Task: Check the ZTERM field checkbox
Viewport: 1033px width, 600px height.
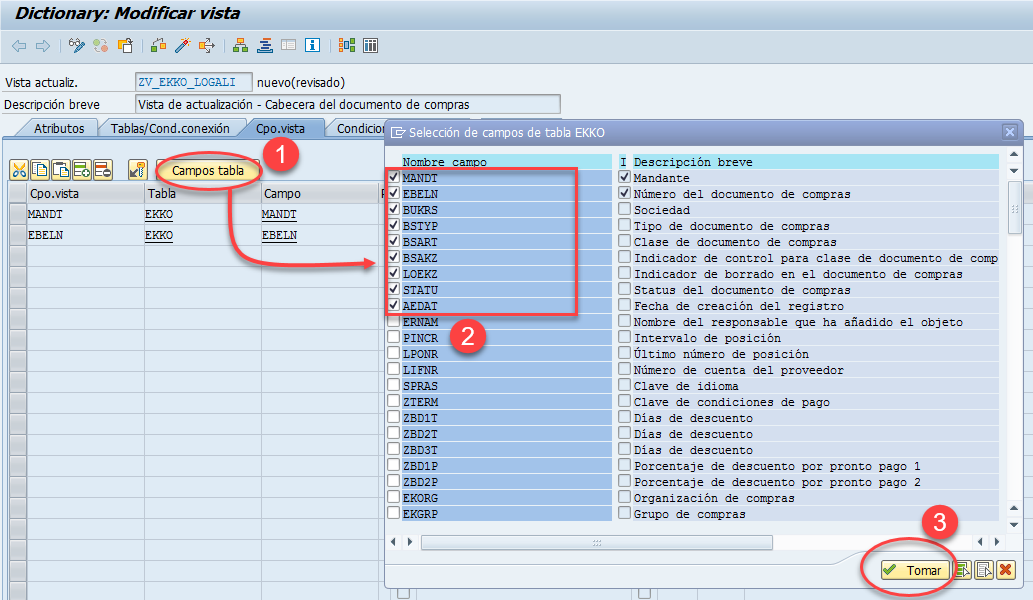Action: (x=394, y=401)
